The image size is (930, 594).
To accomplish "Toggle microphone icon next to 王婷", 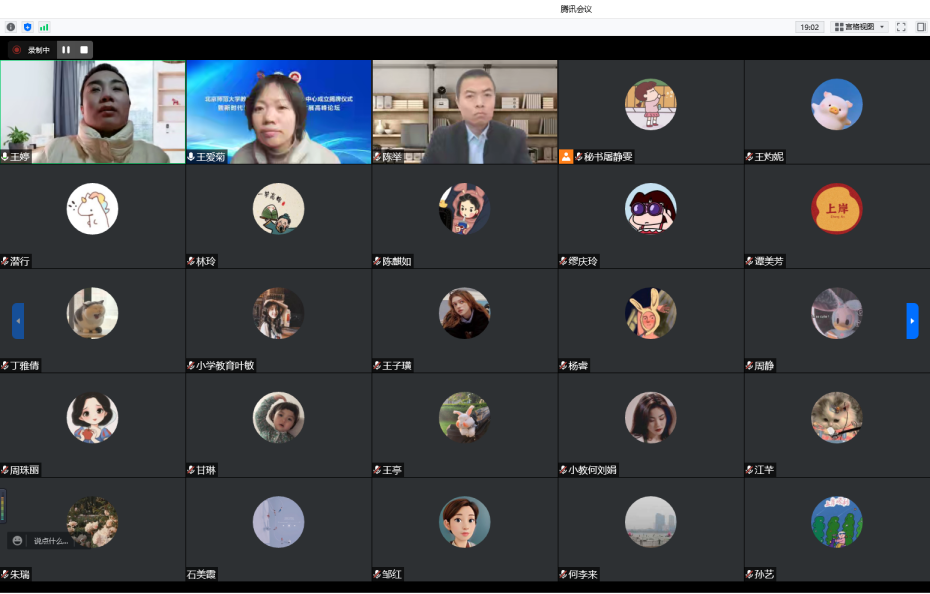I will point(5,157).
